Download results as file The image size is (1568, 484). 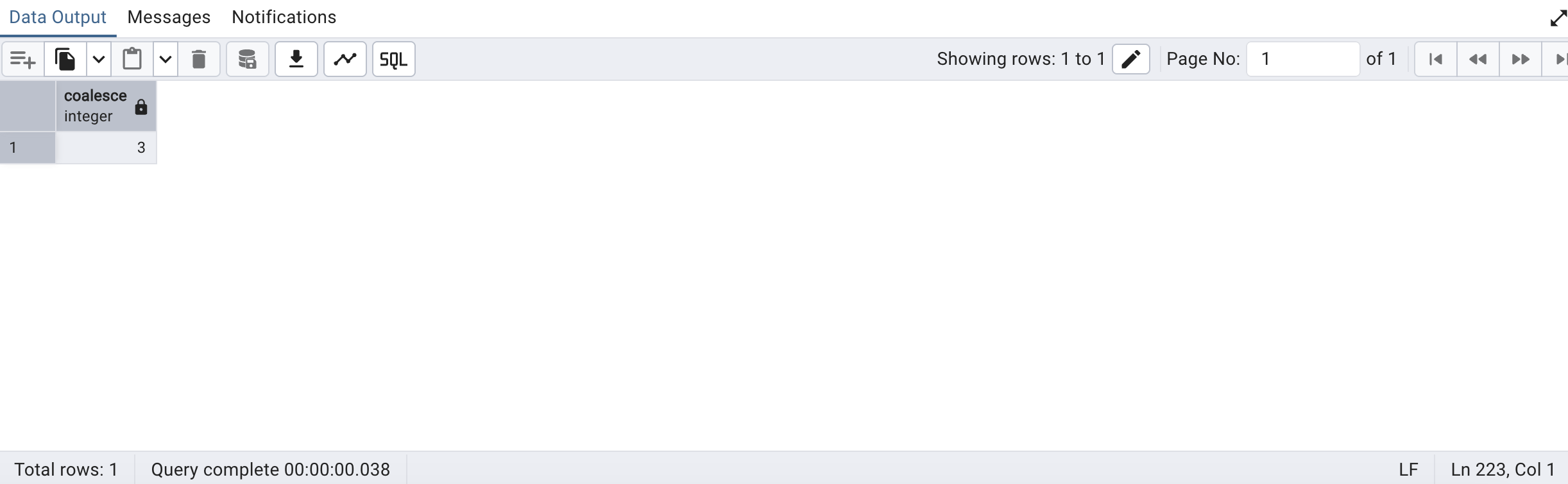click(296, 60)
